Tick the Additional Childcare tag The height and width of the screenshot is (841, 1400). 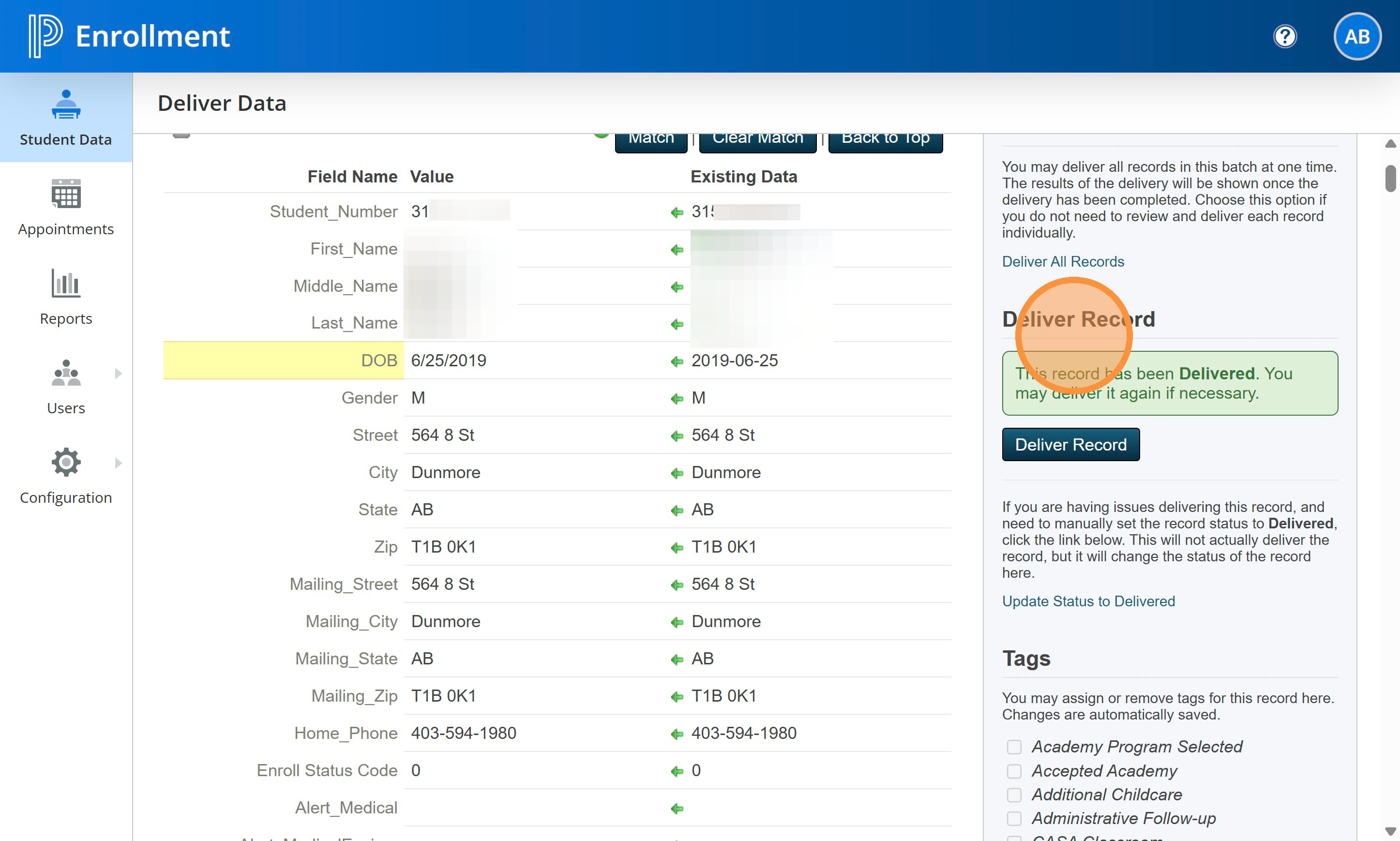[1014, 795]
